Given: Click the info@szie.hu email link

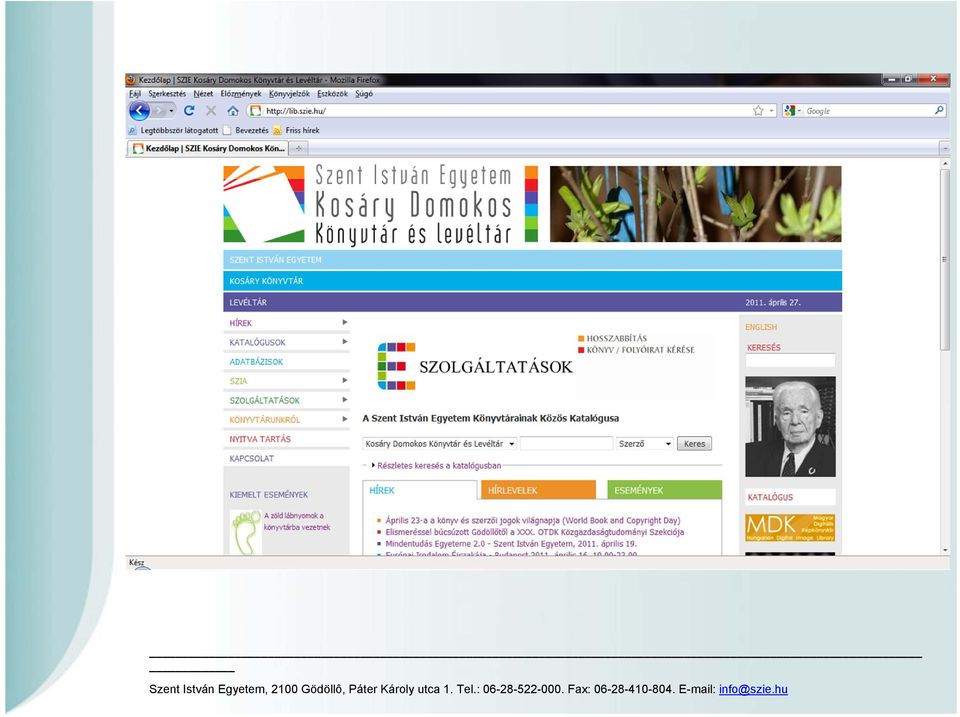Looking at the screenshot, I should coord(753,689).
